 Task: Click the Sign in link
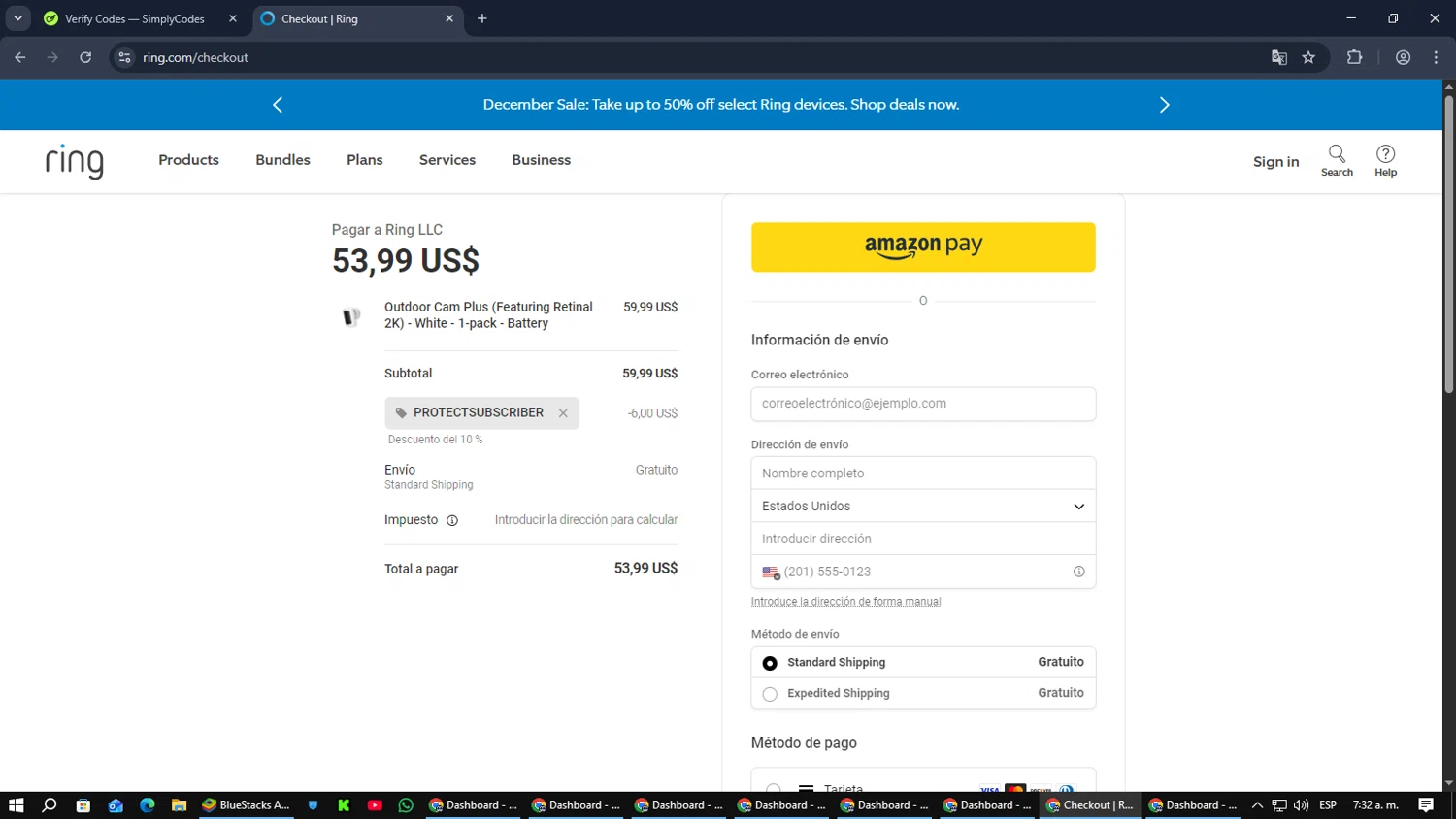(1275, 162)
